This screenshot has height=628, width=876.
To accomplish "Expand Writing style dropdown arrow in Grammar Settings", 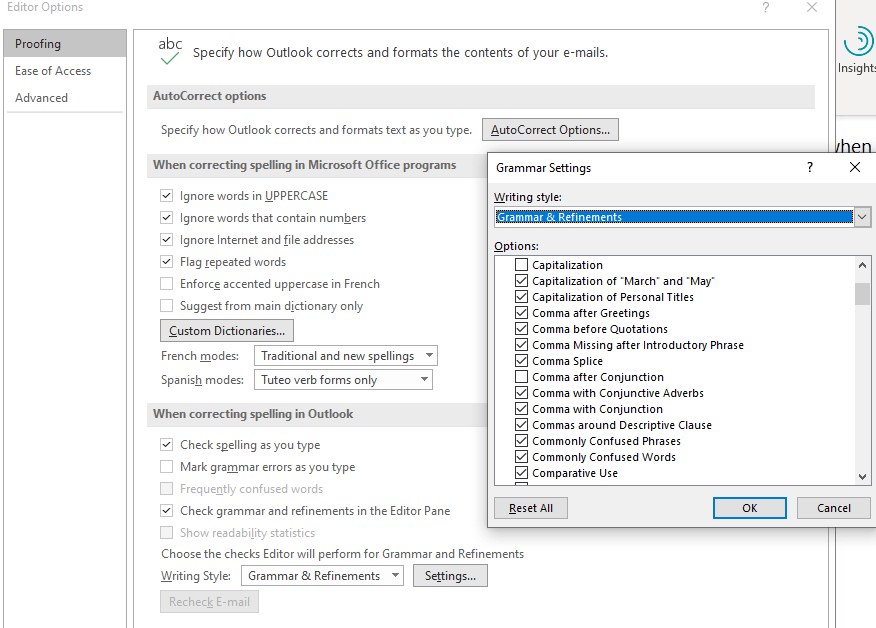I will pyautogui.click(x=862, y=216).
